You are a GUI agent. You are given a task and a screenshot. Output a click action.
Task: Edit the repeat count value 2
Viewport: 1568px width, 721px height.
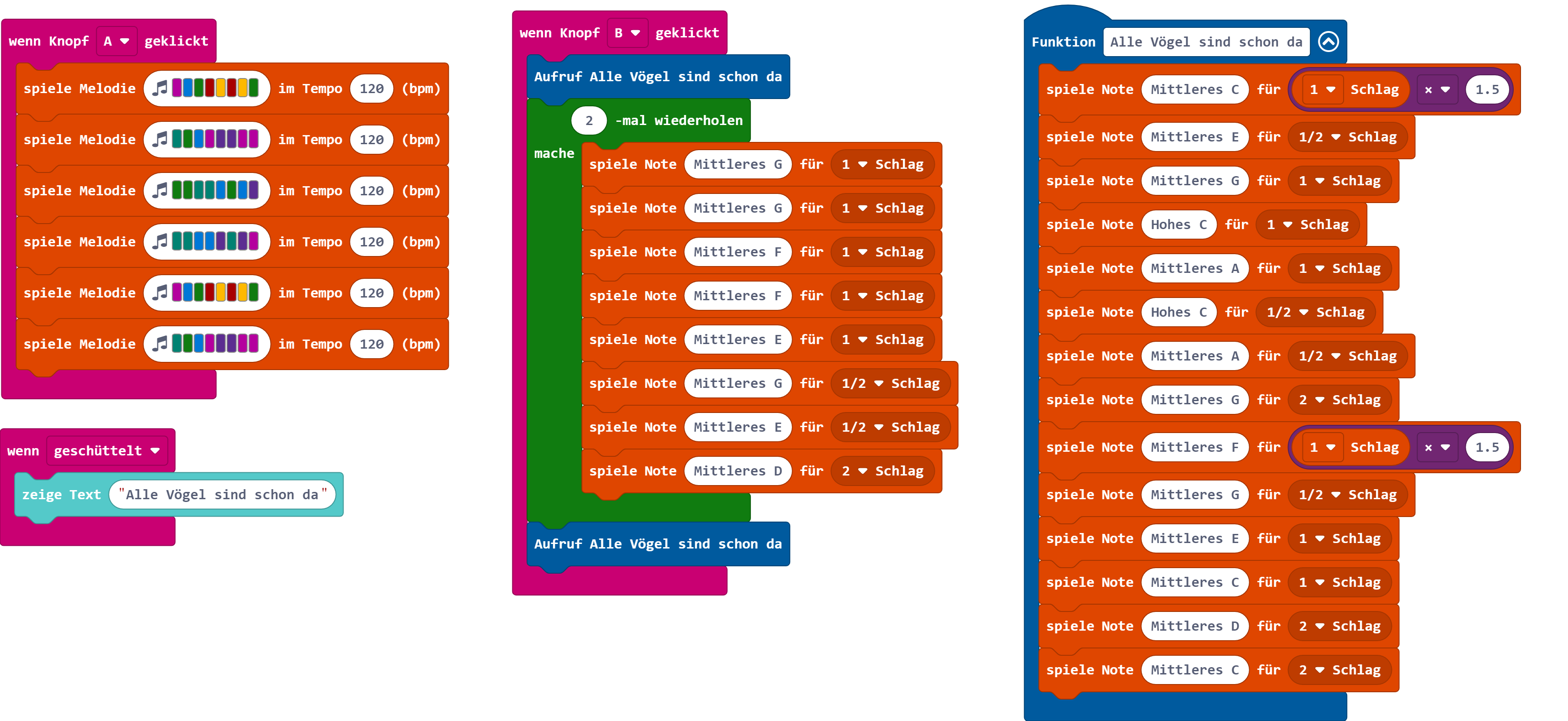[589, 120]
